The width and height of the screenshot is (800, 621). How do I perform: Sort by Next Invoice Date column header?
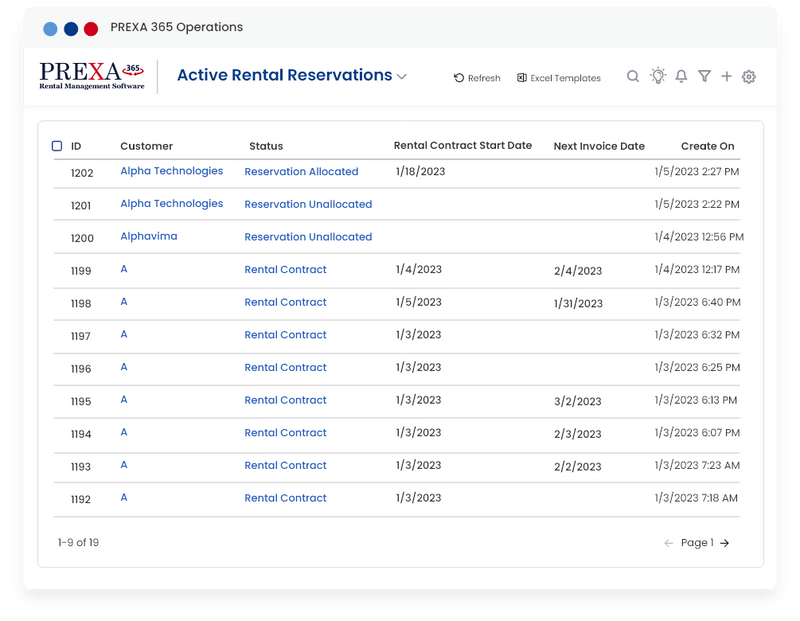coord(599,146)
